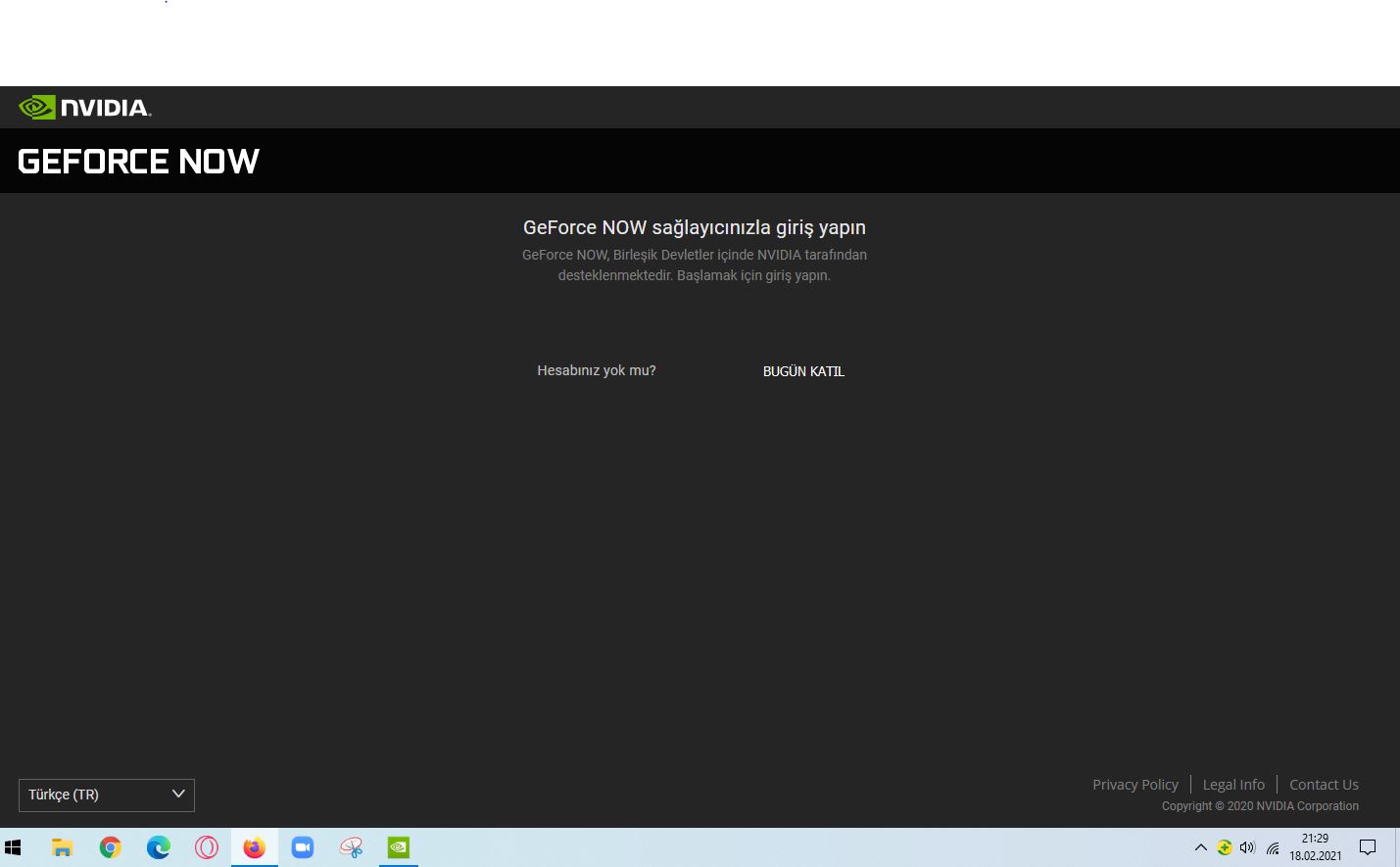The width and height of the screenshot is (1400, 867).
Task: Follow the Contact Us link
Action: 1324,785
